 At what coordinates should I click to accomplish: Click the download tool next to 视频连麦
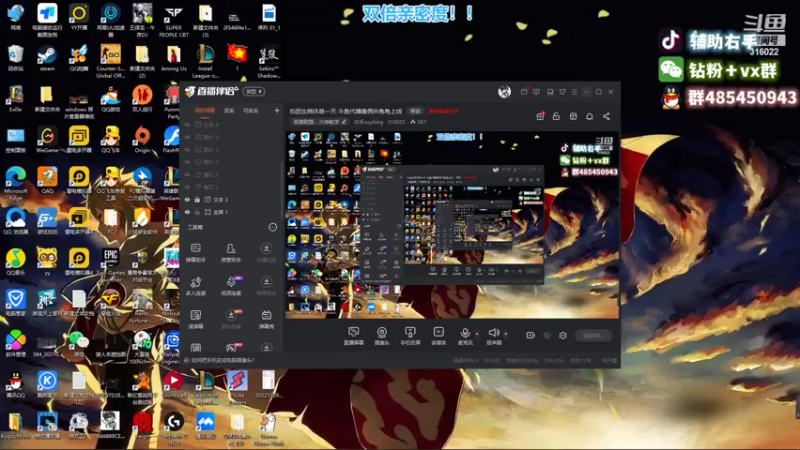266,286
